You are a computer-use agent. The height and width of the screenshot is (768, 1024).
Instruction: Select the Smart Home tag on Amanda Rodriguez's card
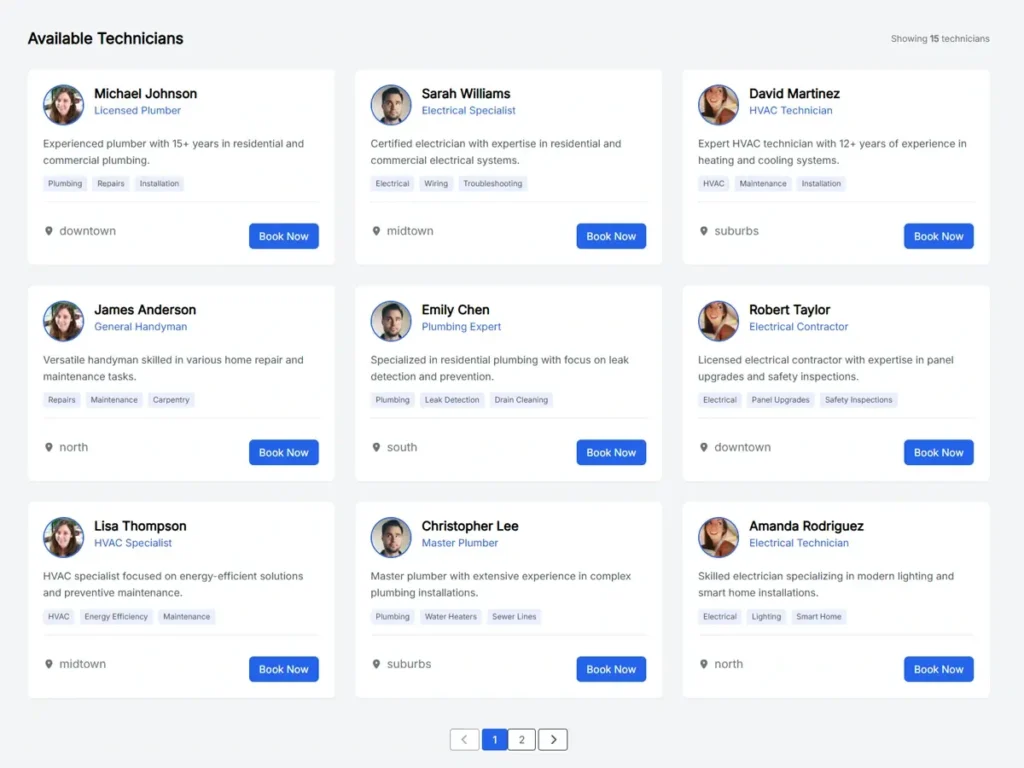point(819,616)
